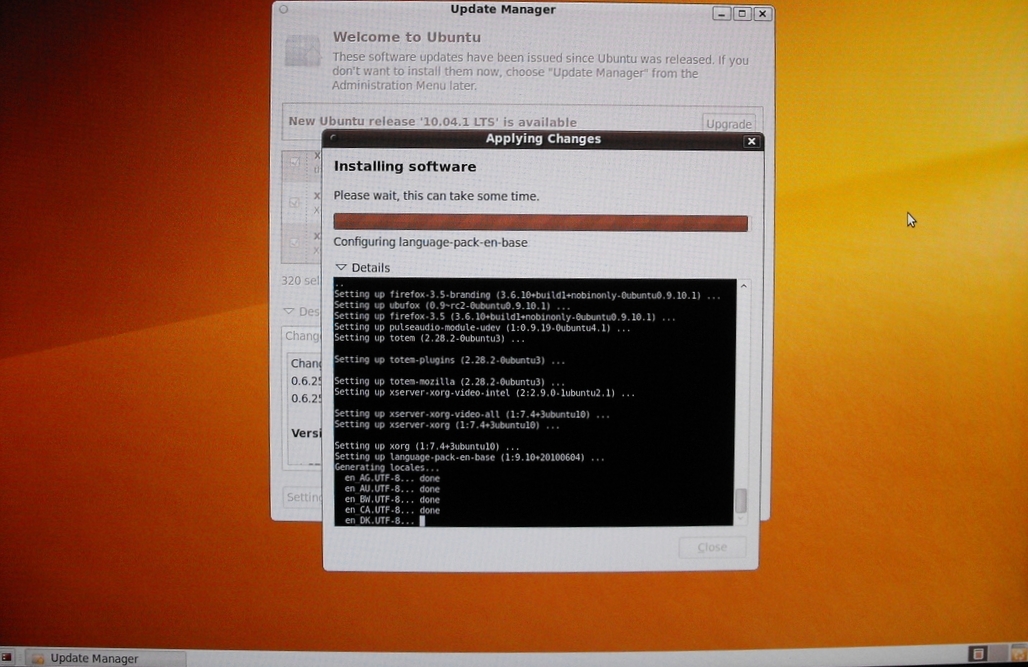Click the terminal scrollbar up arrow
The height and width of the screenshot is (667, 1028).
741,287
